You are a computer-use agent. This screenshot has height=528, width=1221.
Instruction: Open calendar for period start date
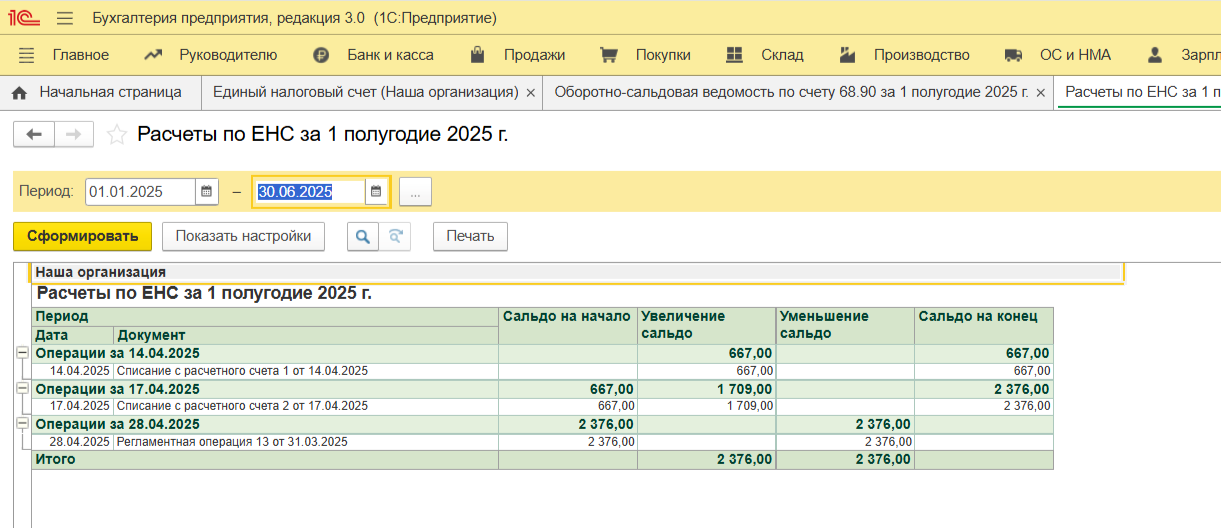pos(206,192)
